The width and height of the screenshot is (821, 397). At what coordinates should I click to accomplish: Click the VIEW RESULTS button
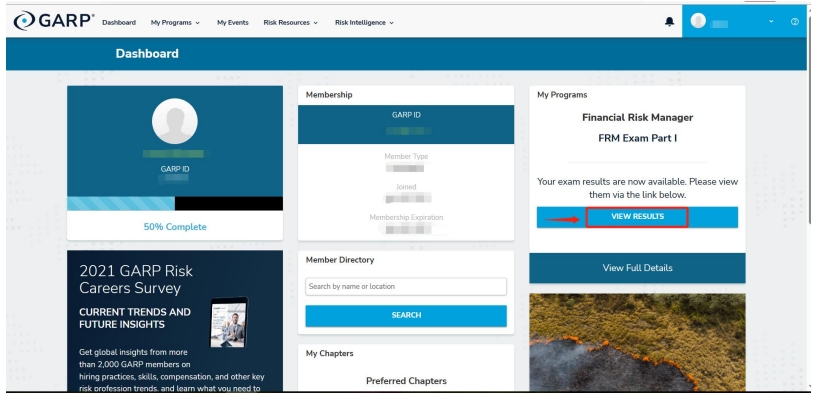click(x=637, y=217)
